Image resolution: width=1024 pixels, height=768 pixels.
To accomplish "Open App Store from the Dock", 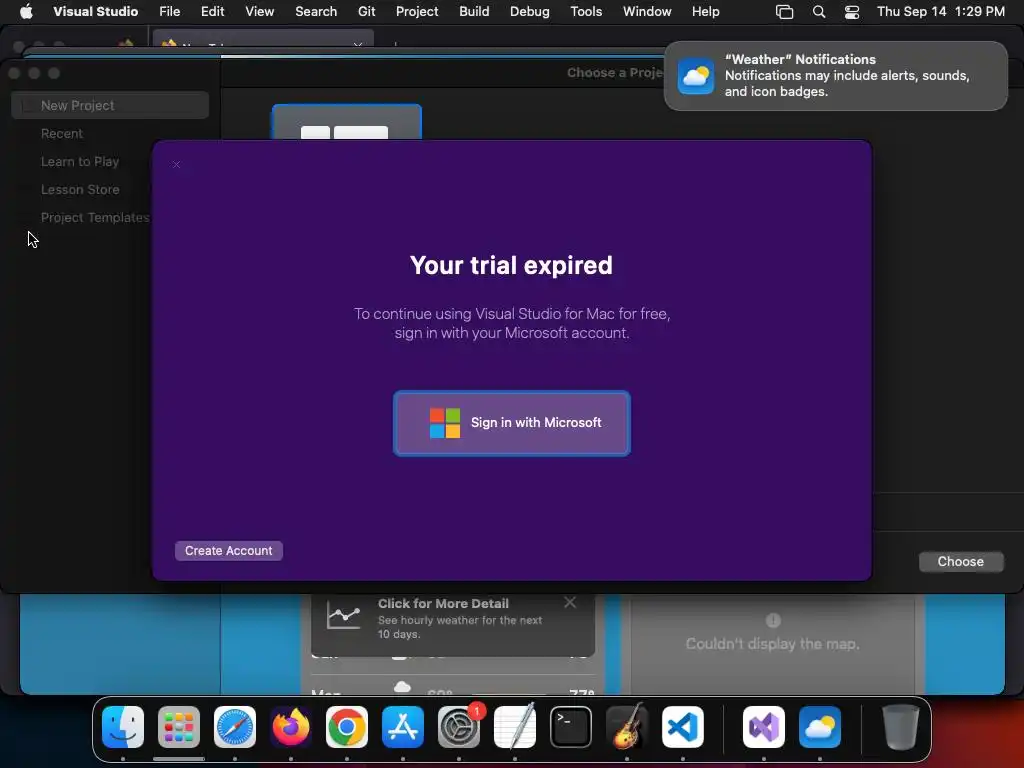I will pos(403,727).
